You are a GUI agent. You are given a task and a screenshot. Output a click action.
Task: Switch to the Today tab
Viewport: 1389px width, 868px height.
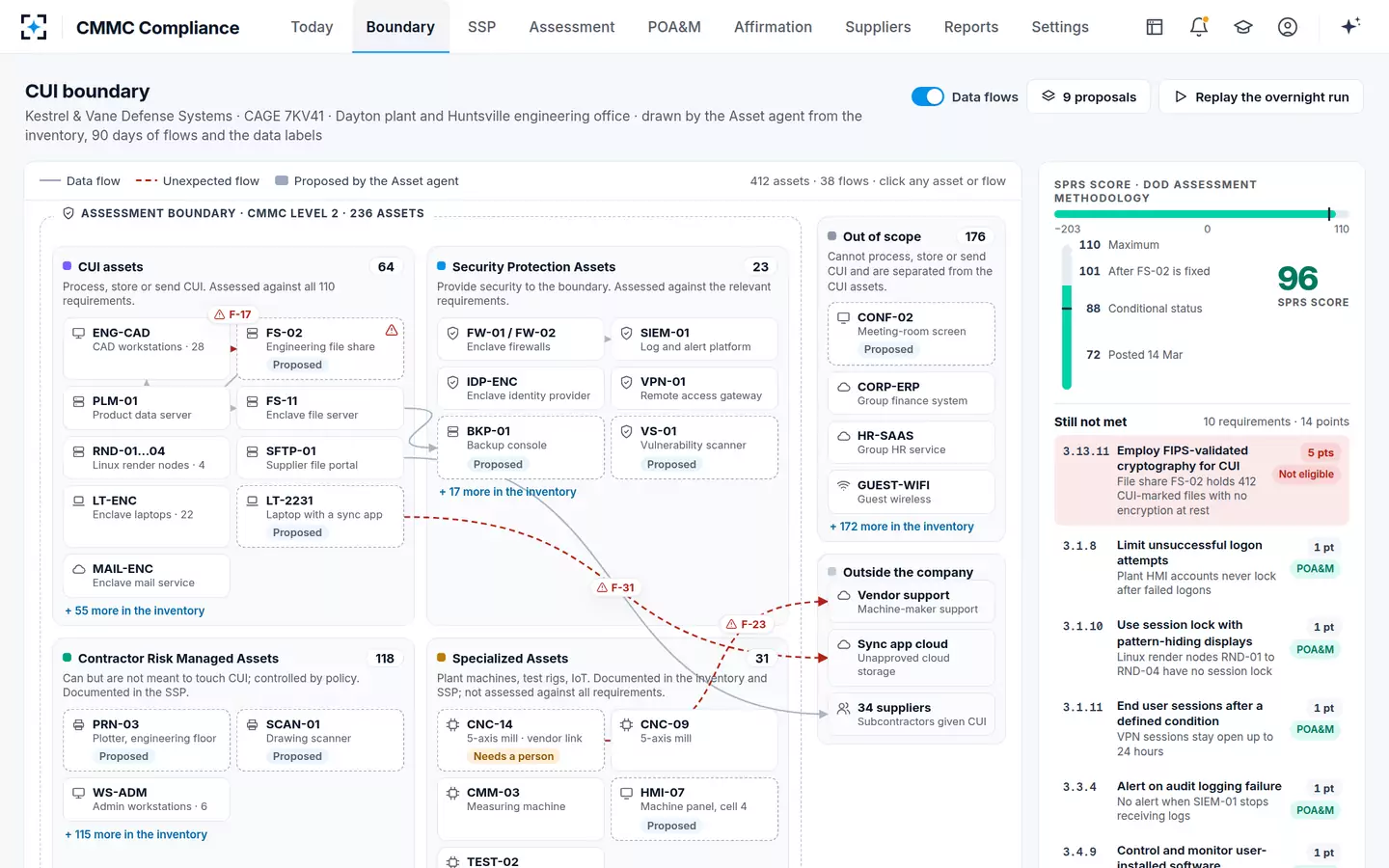point(312,27)
